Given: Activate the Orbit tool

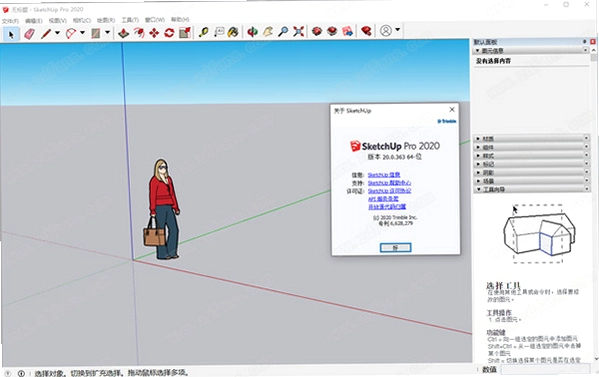Looking at the screenshot, I should coord(252,32).
